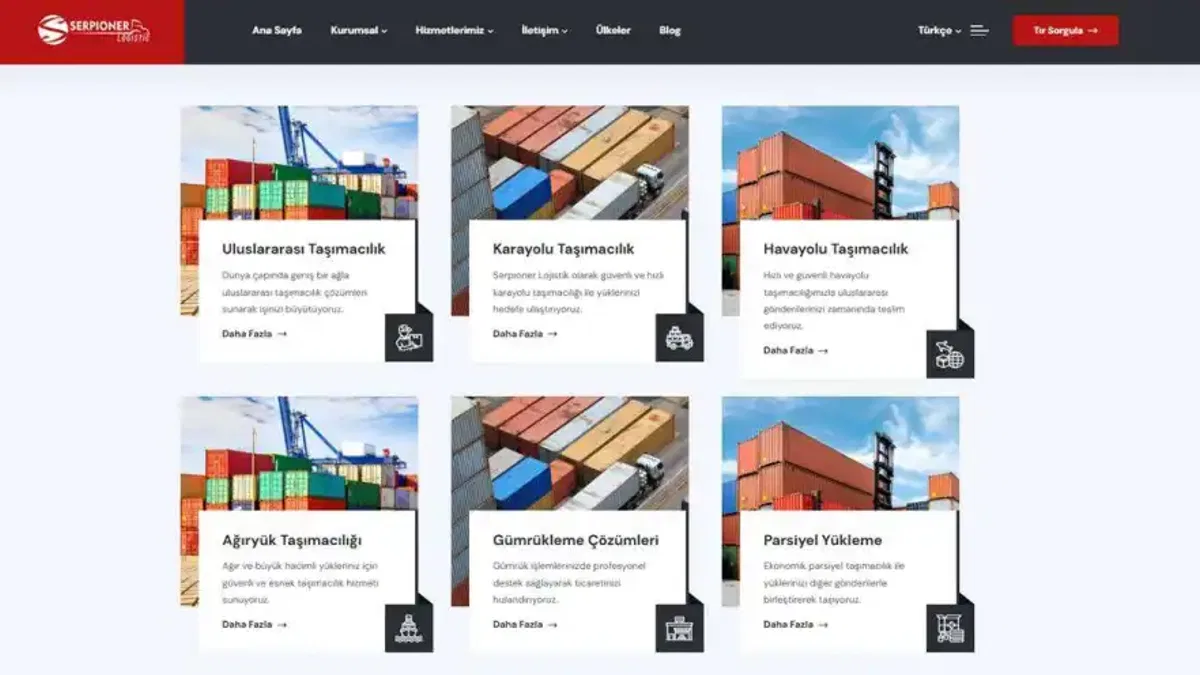Click the Gümrükleme Çözümleri building icon

click(680, 628)
